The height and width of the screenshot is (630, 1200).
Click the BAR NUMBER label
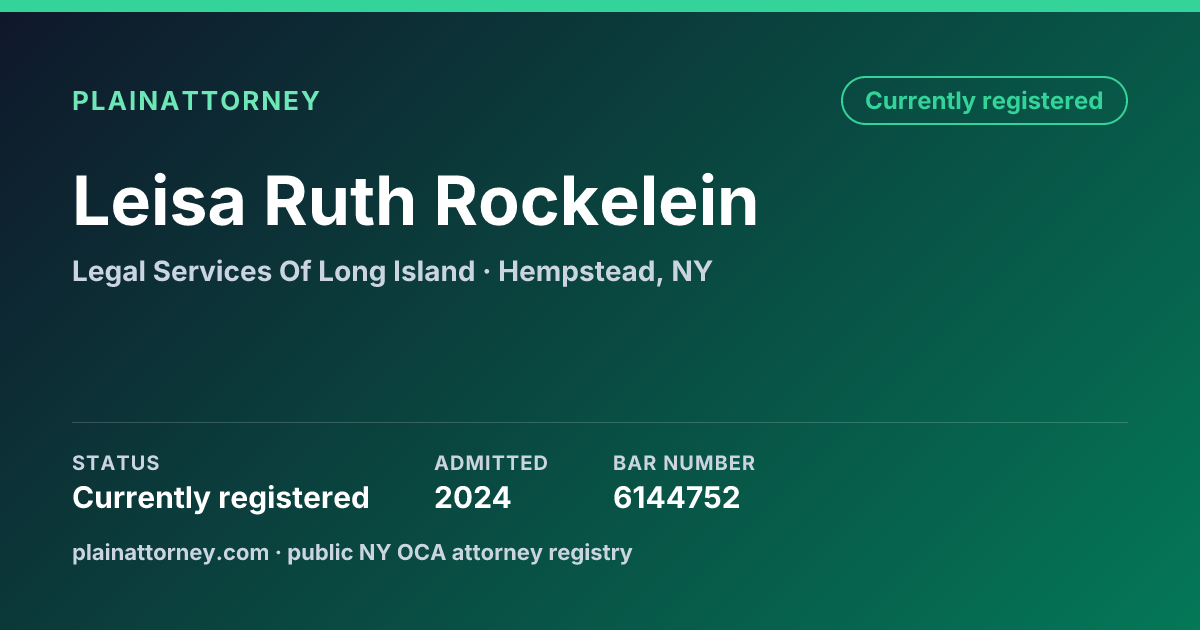(x=684, y=463)
